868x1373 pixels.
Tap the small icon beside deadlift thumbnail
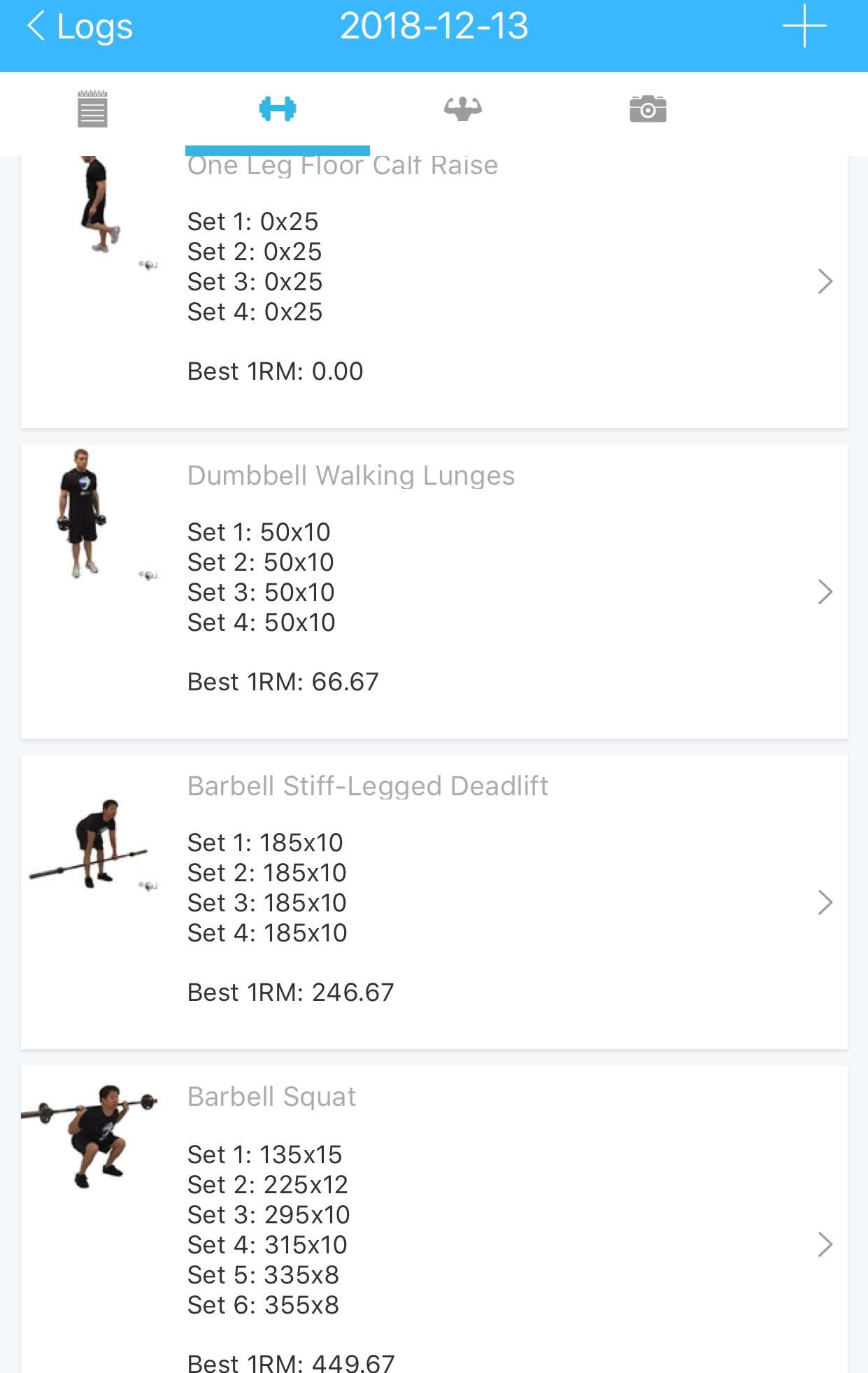(x=148, y=886)
